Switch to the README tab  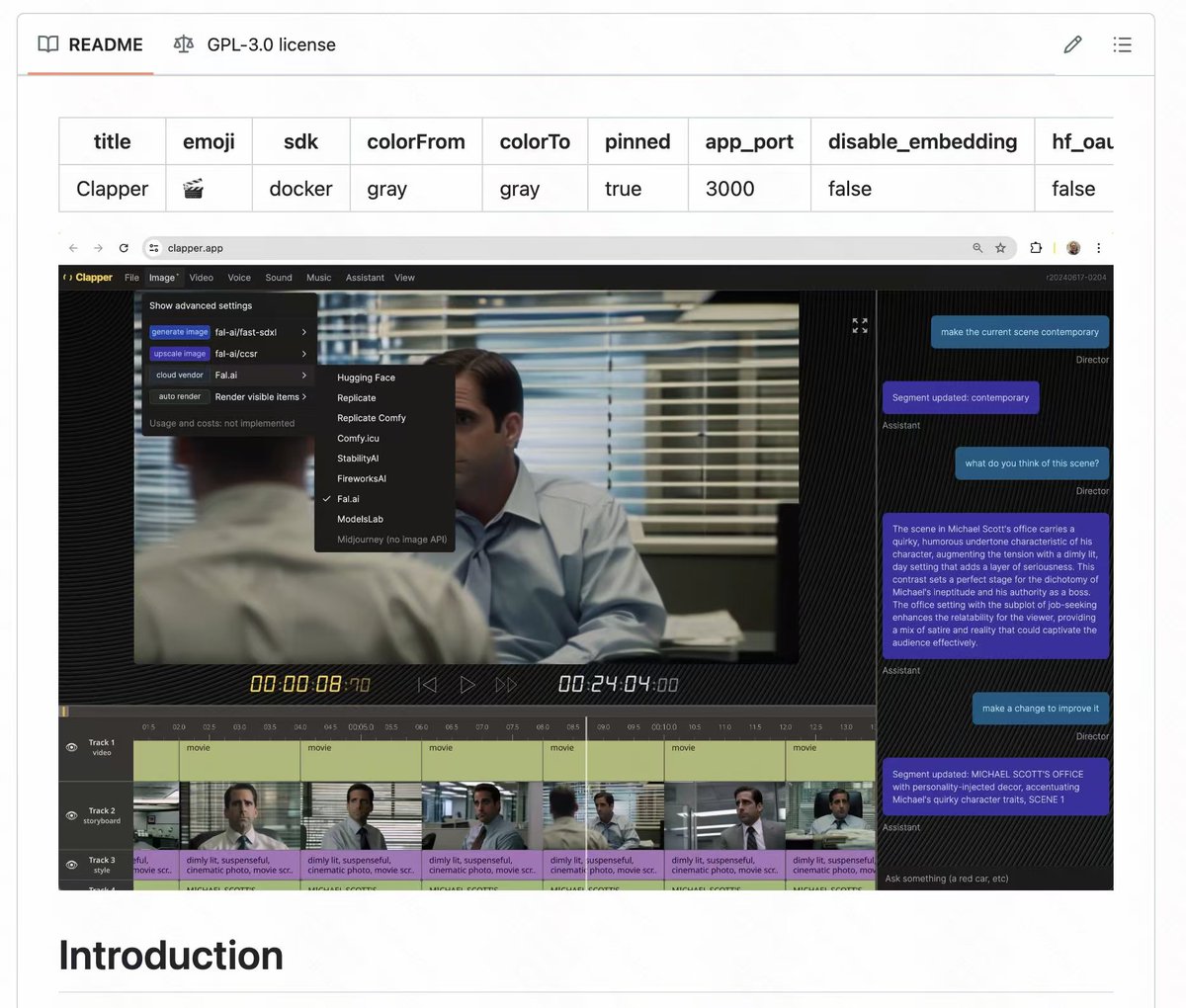pos(90,44)
